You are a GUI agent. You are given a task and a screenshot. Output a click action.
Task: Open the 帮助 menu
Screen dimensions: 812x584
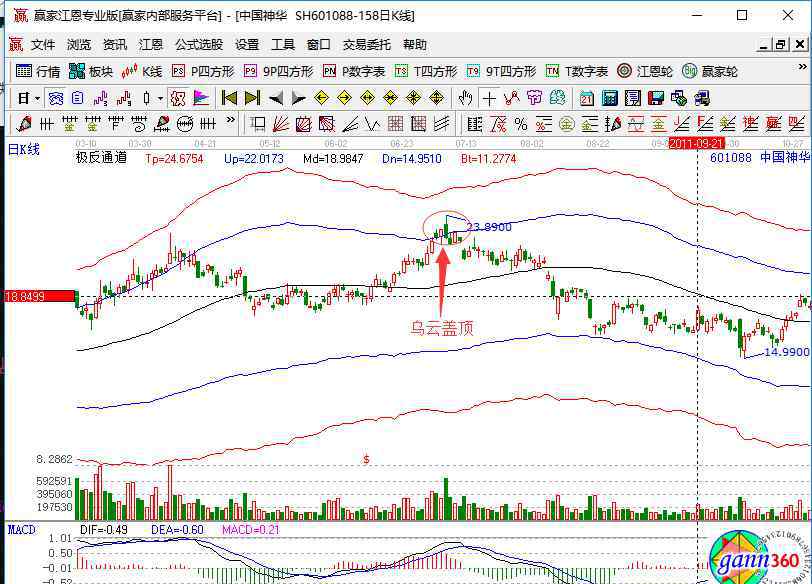(x=415, y=45)
